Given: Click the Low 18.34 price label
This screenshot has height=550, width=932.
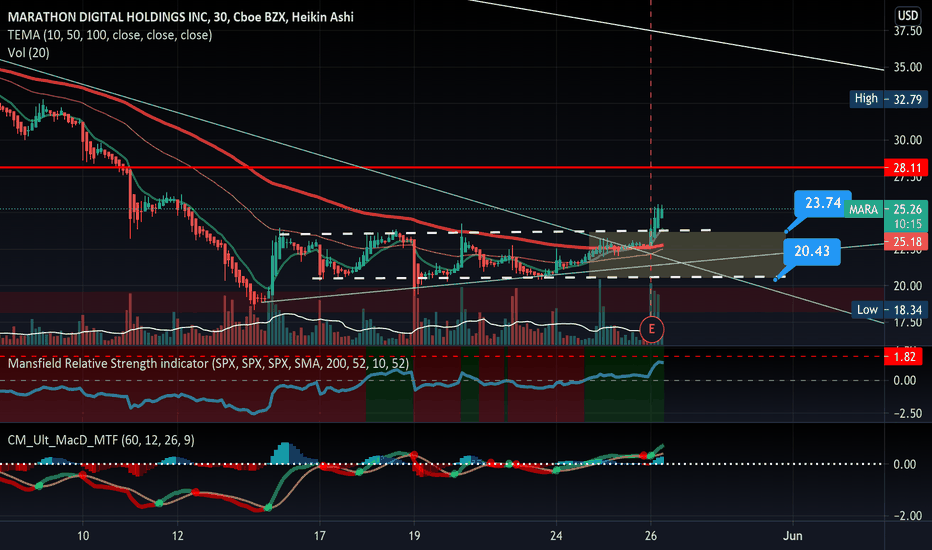Looking at the screenshot, I should 889,310.
